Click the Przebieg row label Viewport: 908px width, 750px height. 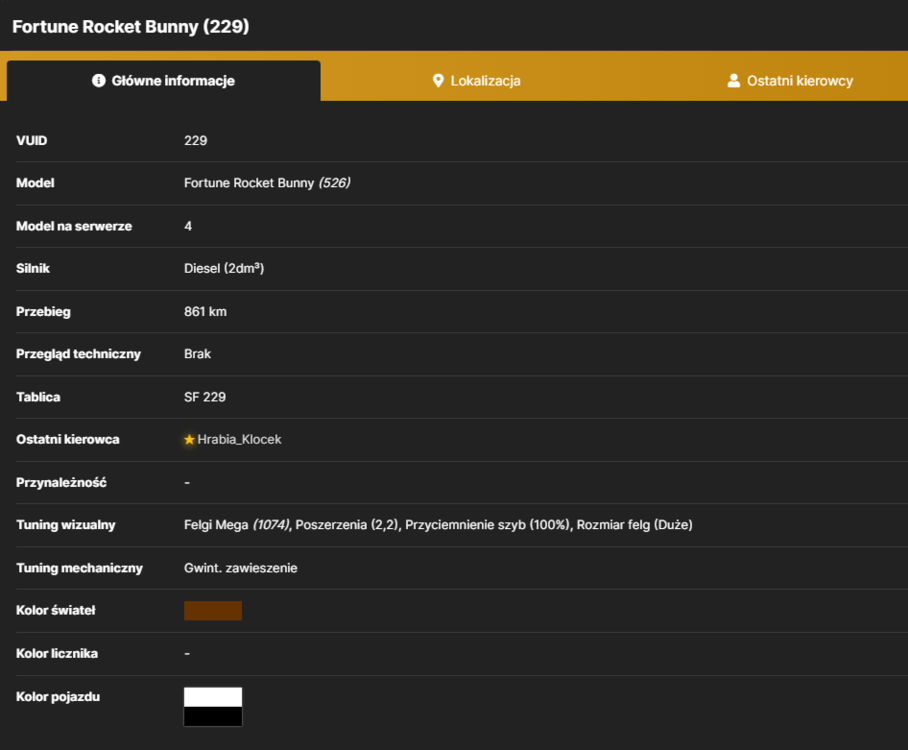(x=43, y=312)
